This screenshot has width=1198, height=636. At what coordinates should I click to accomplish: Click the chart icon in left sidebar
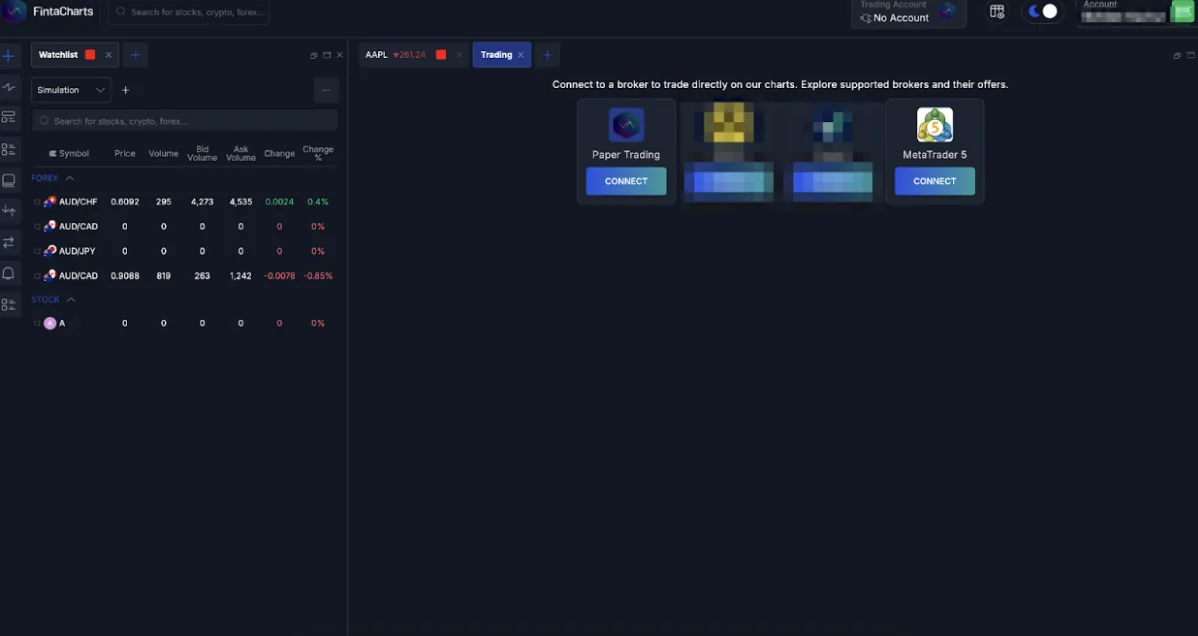tap(9, 87)
